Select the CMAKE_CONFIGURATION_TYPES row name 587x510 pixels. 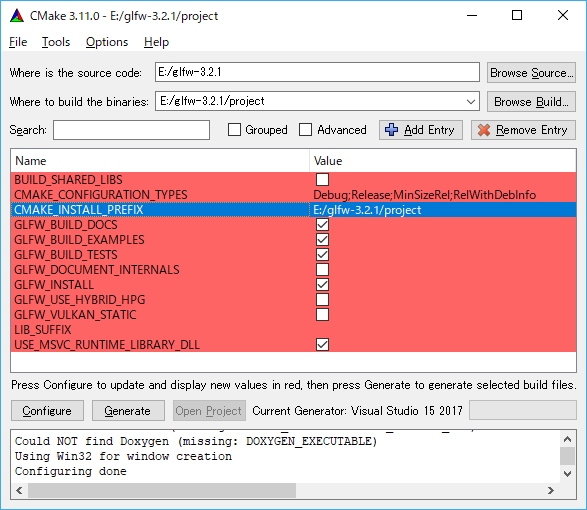click(x=101, y=195)
